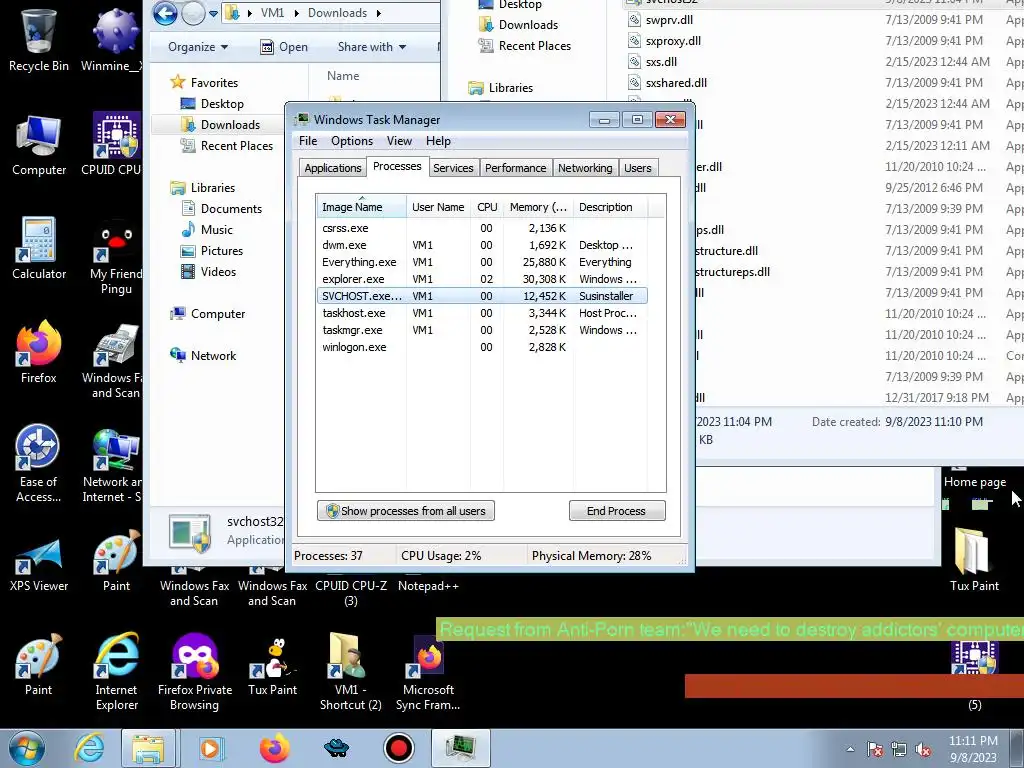Open the CPUID CPU-Z desktop icon near the Computer icon

(x=116, y=145)
